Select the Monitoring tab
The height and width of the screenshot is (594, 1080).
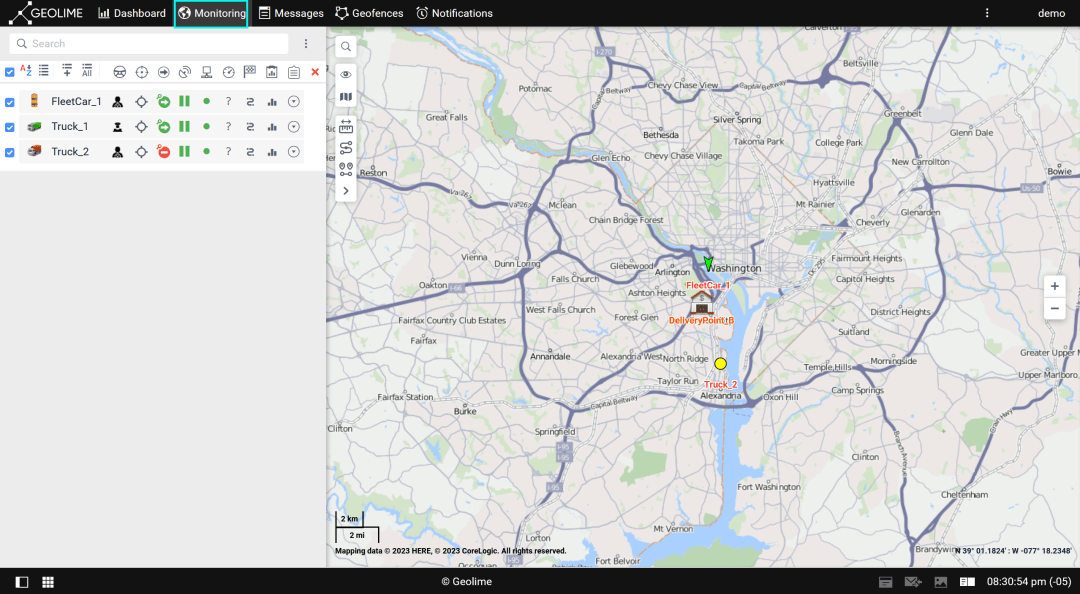tap(211, 13)
